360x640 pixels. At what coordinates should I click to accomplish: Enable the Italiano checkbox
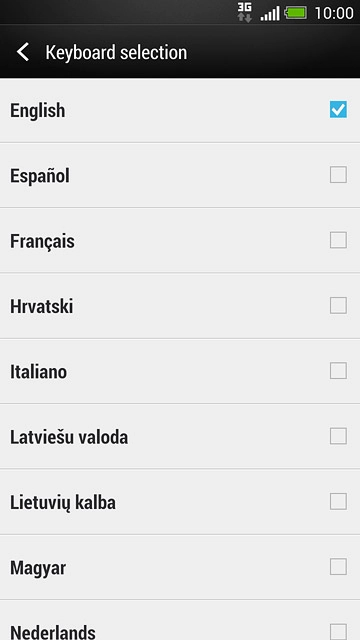point(338,371)
